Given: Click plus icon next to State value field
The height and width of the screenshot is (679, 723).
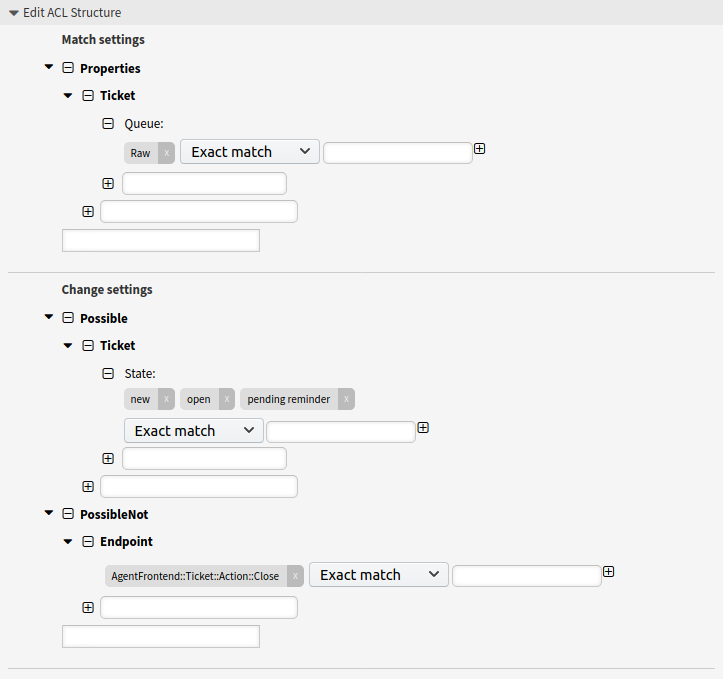Looking at the screenshot, I should (423, 428).
